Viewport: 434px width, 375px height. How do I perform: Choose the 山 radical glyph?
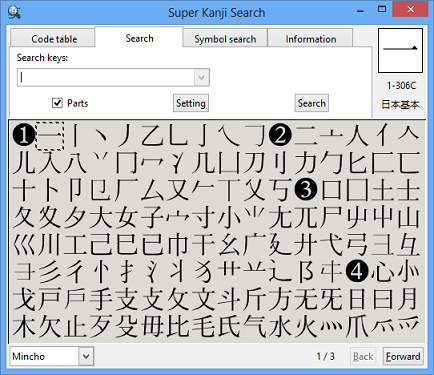[x=409, y=217]
